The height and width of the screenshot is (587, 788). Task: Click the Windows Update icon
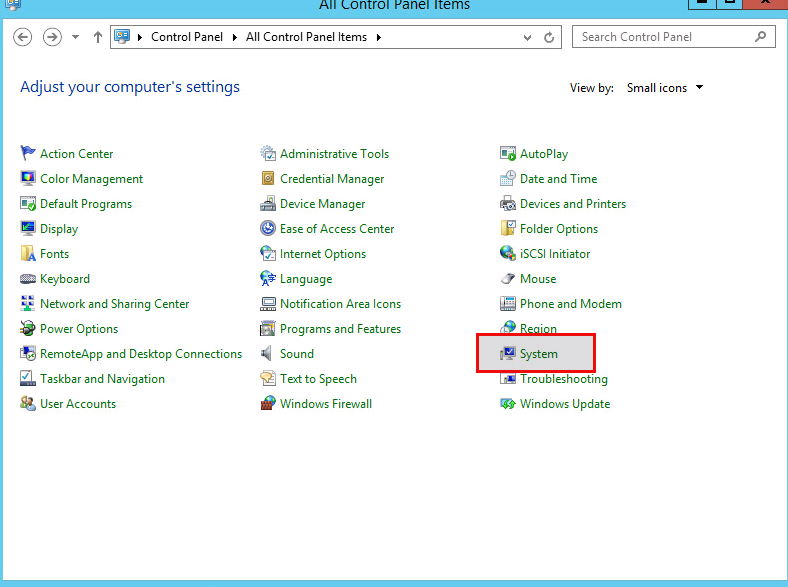click(508, 404)
